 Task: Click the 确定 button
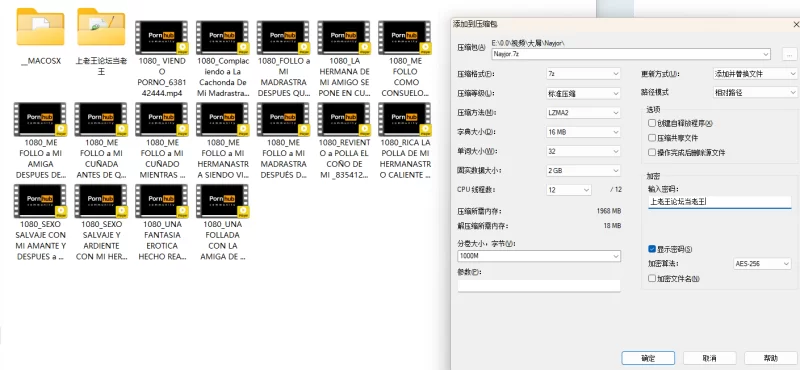pyautogui.click(x=648, y=358)
